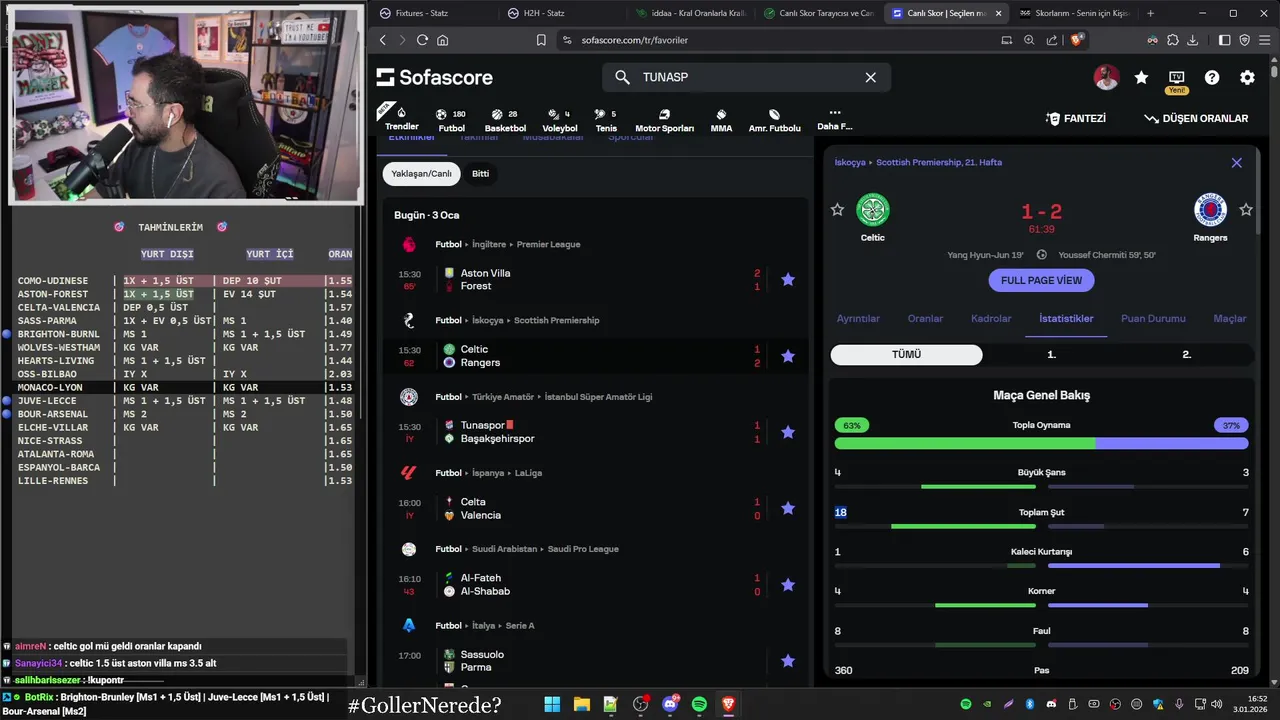
Task: Unfavorite Sassuolo vs Parma match
Action: click(x=788, y=661)
